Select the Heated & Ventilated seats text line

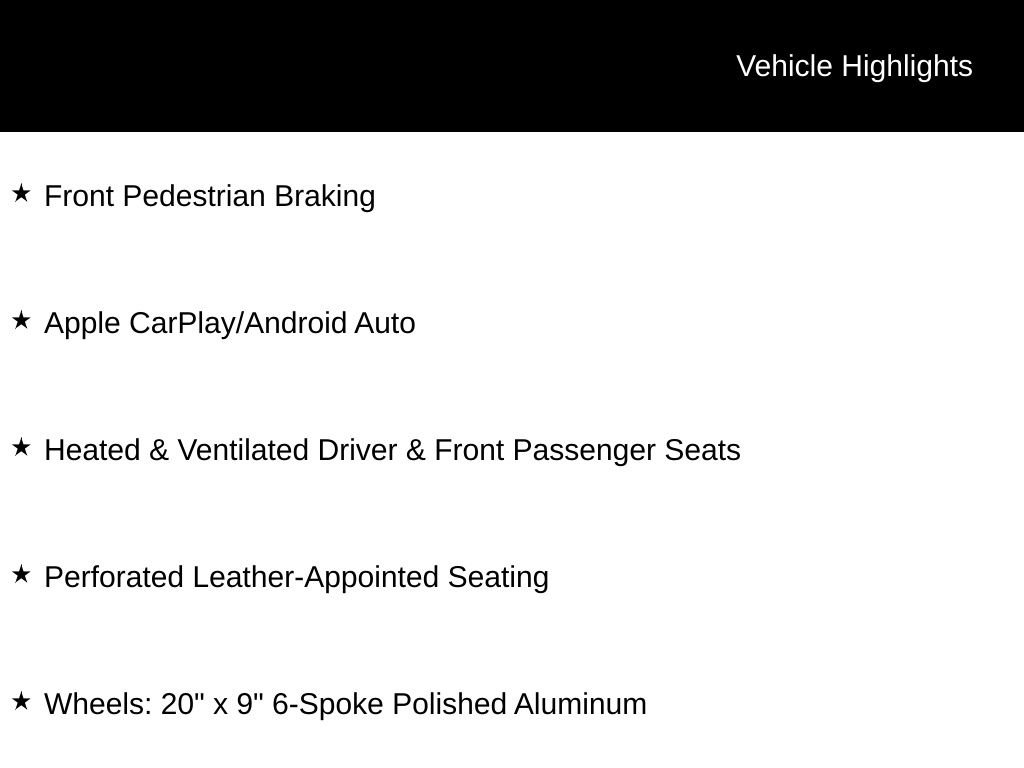point(392,450)
